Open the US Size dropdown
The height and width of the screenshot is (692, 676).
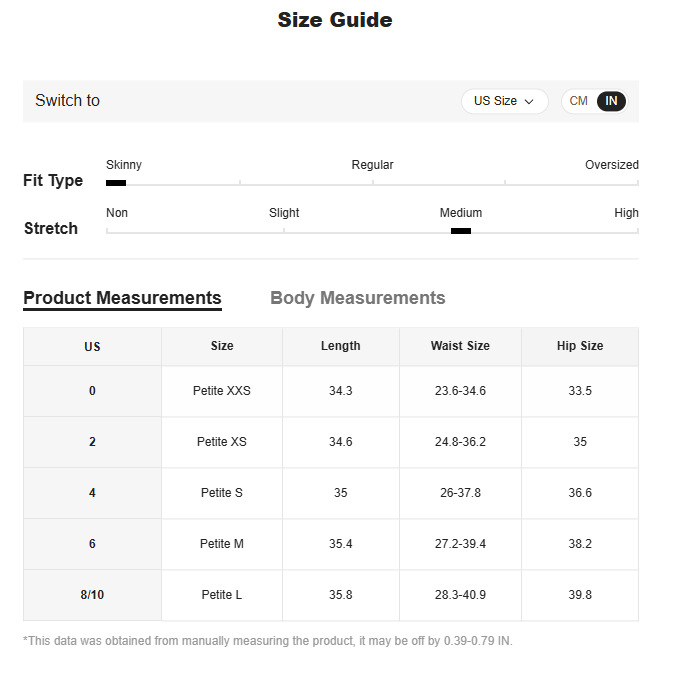[x=504, y=101]
